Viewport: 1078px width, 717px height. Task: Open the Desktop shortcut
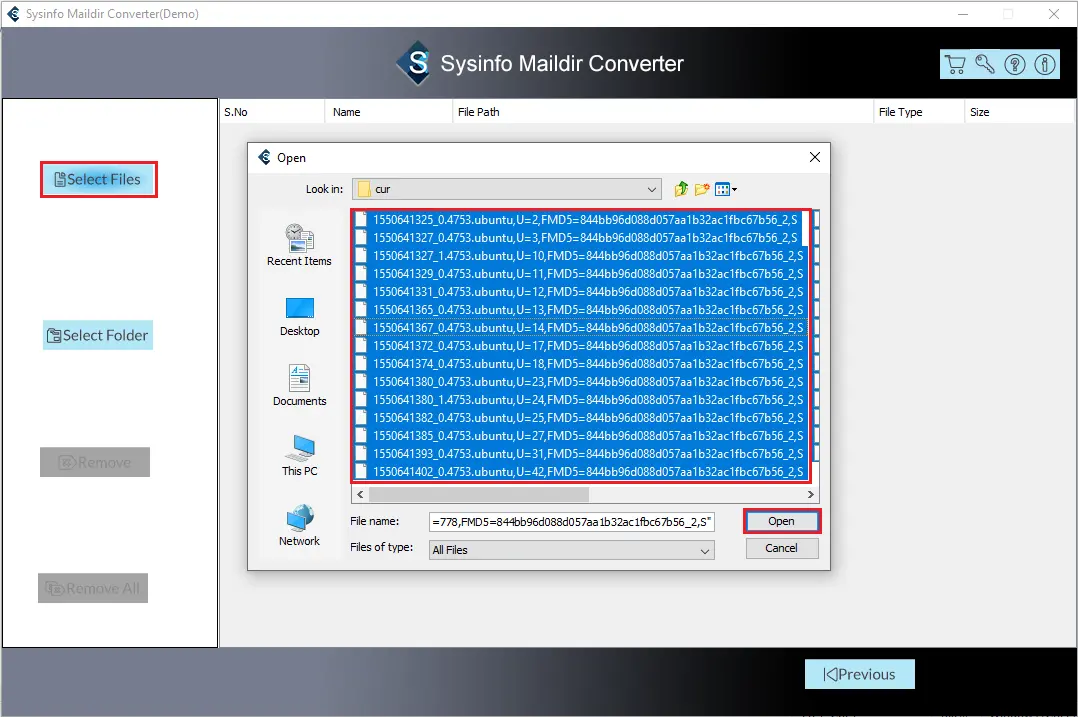click(299, 316)
